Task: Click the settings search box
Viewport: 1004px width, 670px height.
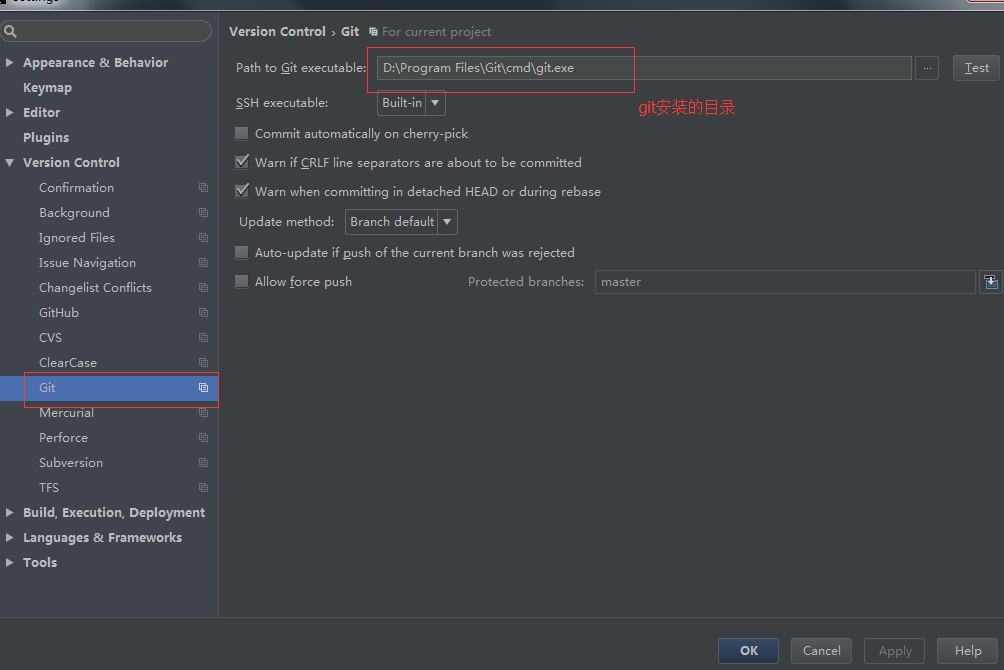Action: coord(106,31)
